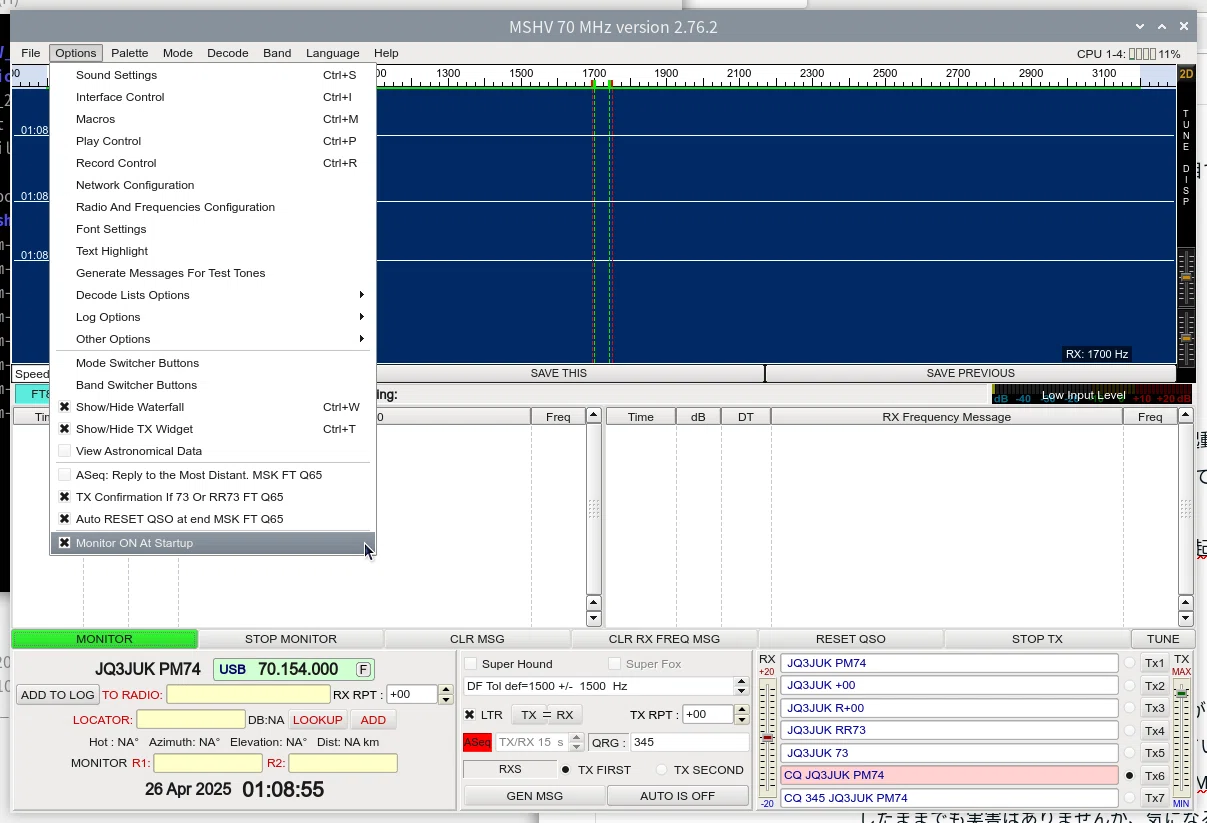Open the Palette menu

[130, 53]
